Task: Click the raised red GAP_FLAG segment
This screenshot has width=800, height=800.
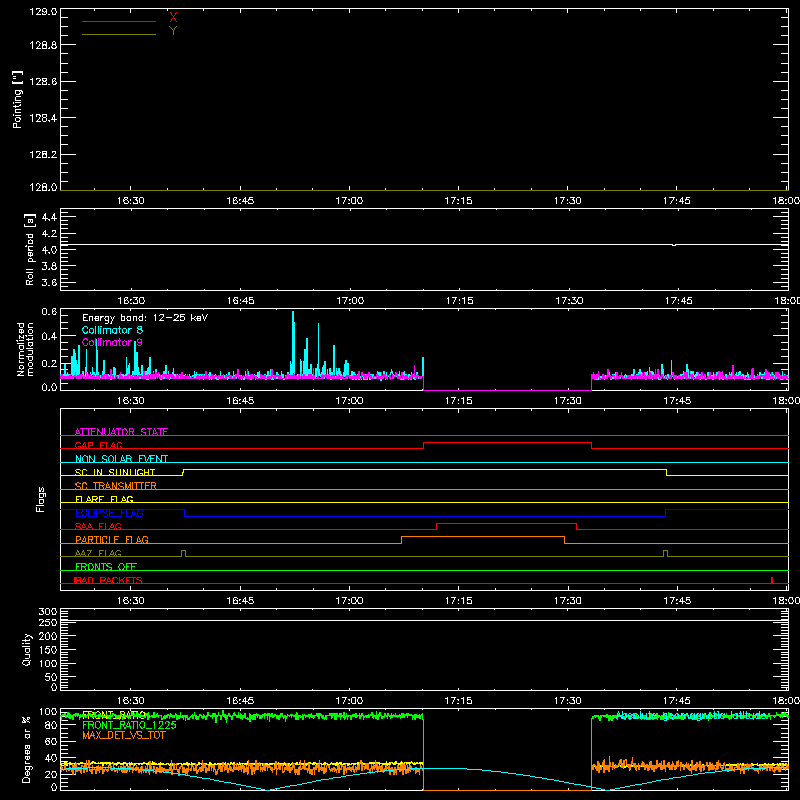Action: click(x=508, y=443)
